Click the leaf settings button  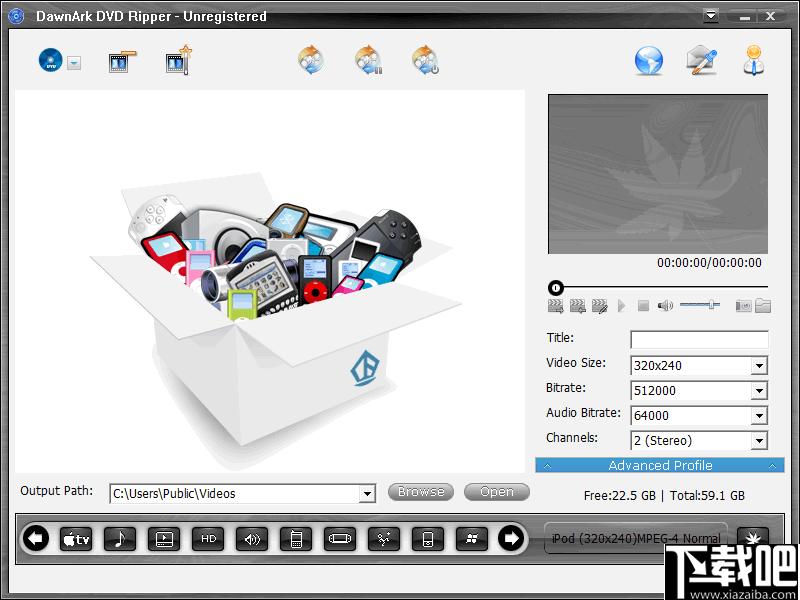click(753, 537)
